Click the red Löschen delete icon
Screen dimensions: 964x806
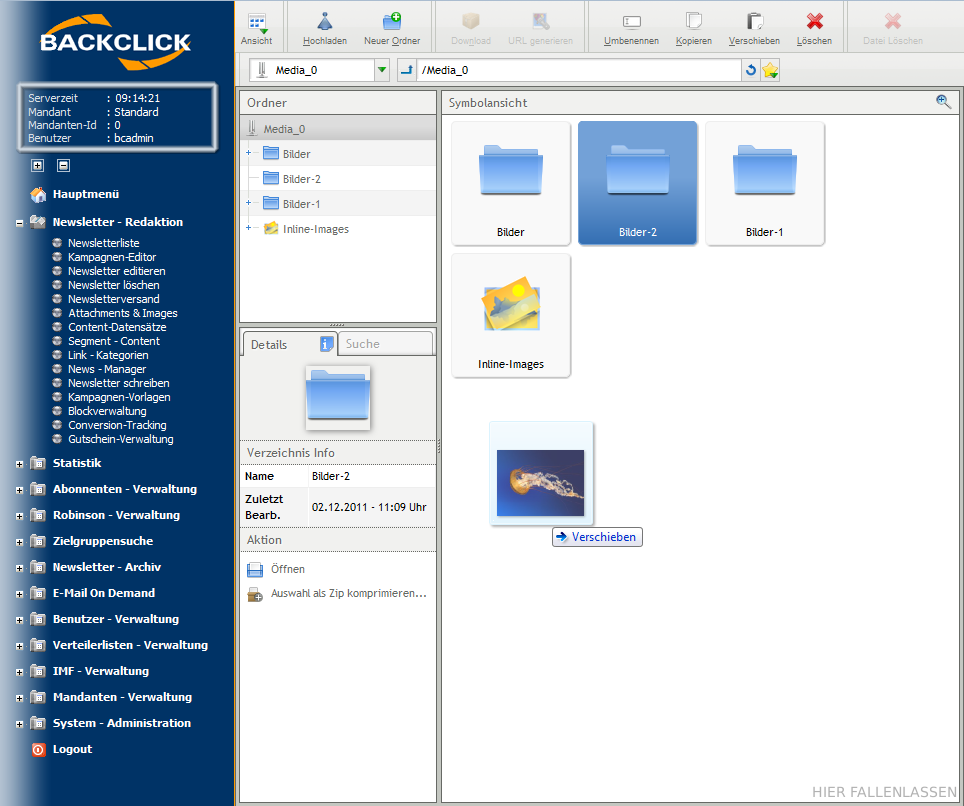[x=814, y=22]
